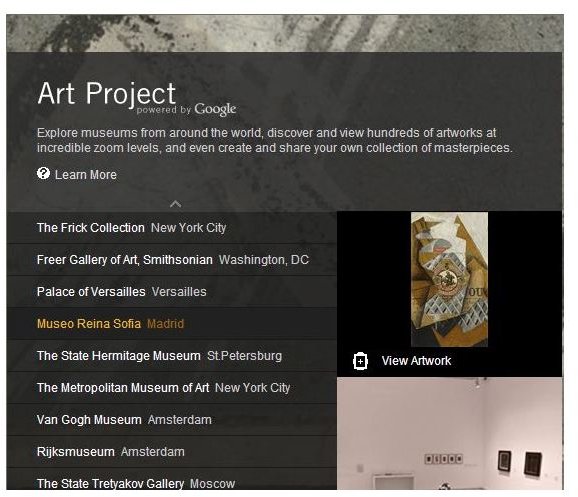Select Freer Gallery of Art, Smithsonian
The width and height of the screenshot is (578, 497).
[x=171, y=260]
